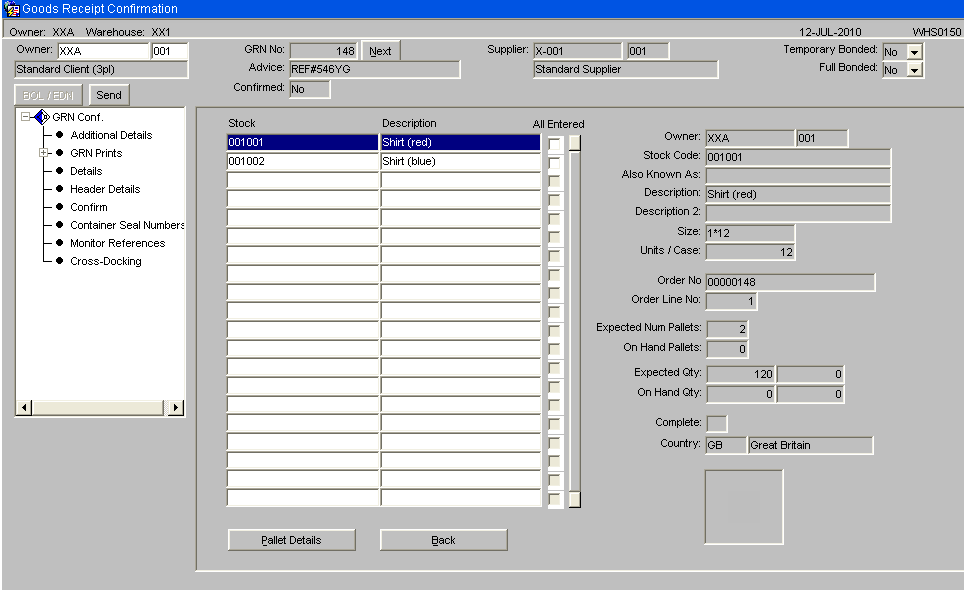Toggle the Complete checkbox
The image size is (964, 590).
717,423
